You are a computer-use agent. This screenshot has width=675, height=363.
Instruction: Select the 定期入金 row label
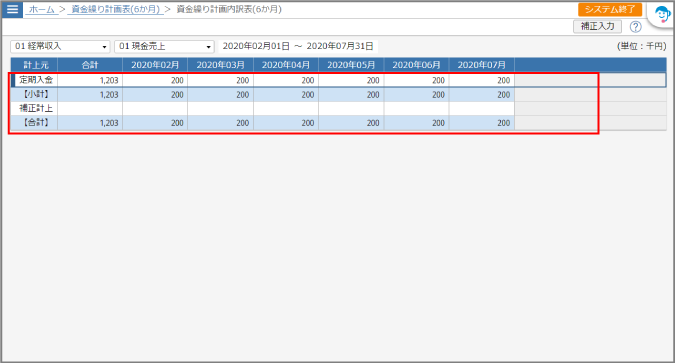coord(36,80)
